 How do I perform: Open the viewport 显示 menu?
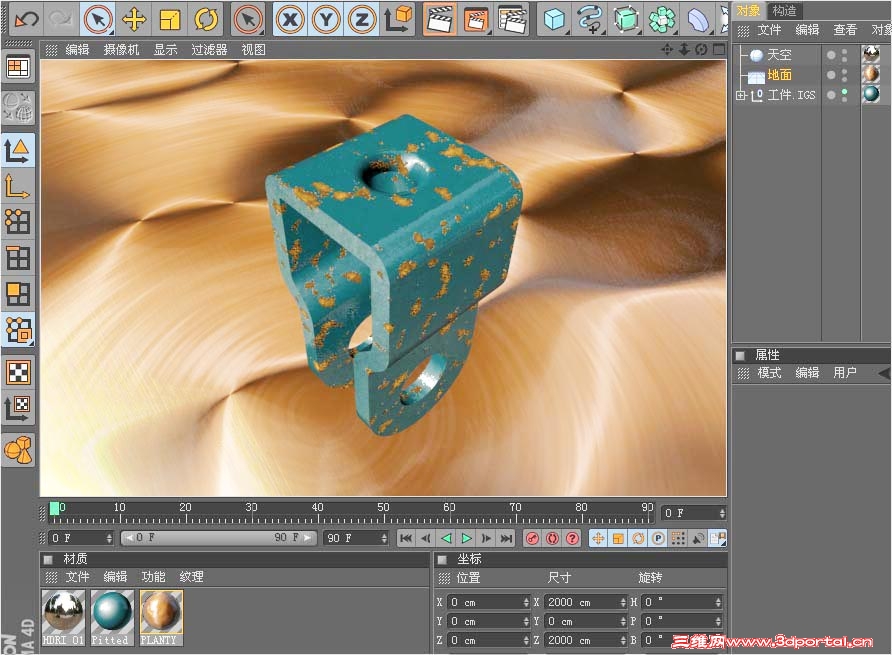pos(166,50)
